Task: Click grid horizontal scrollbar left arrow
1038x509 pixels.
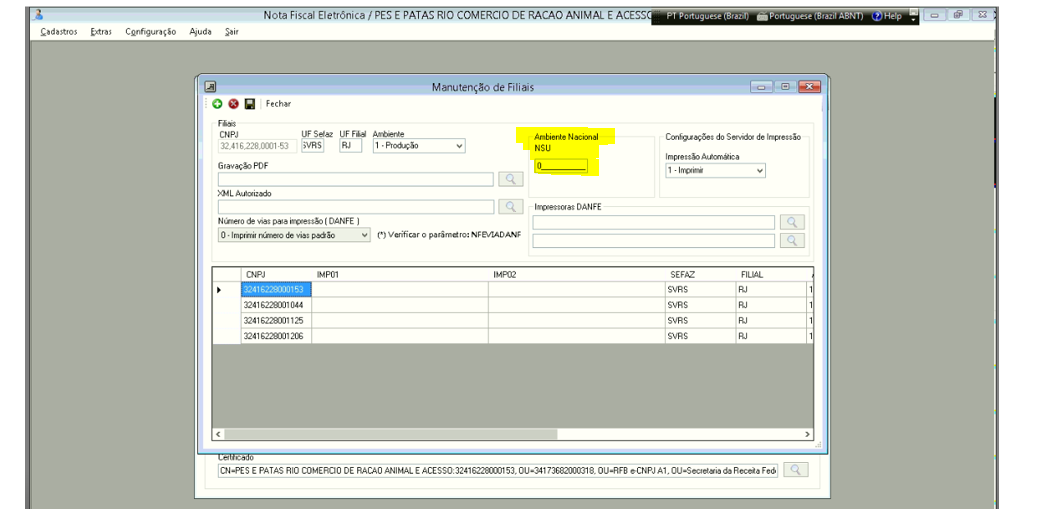Action: 218,434
